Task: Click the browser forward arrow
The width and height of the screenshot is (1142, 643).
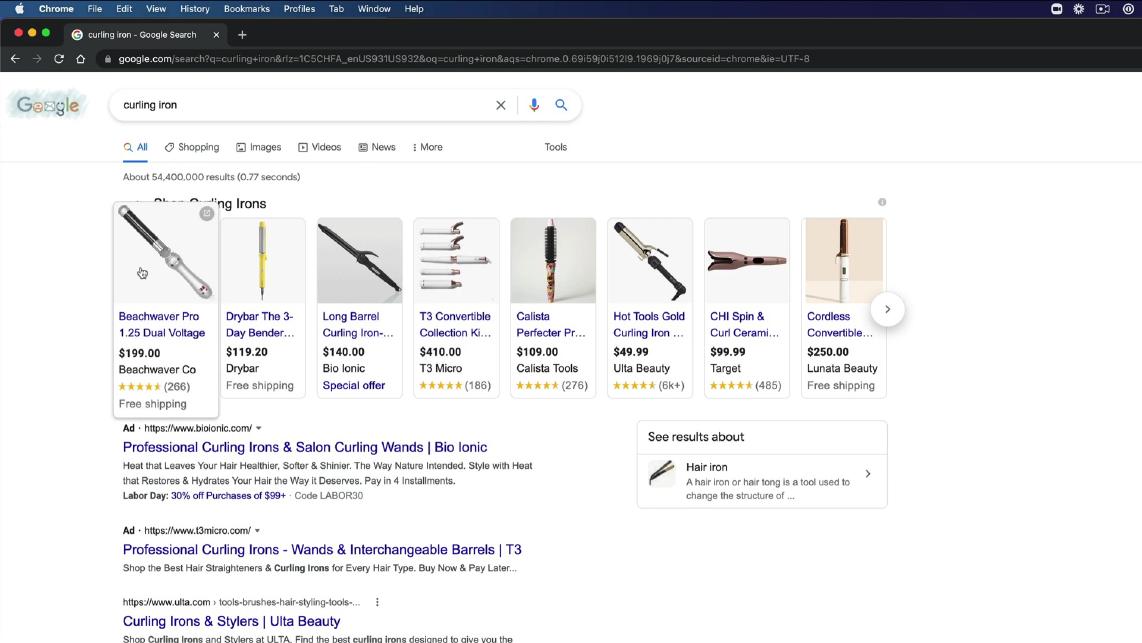Action: tap(37, 59)
